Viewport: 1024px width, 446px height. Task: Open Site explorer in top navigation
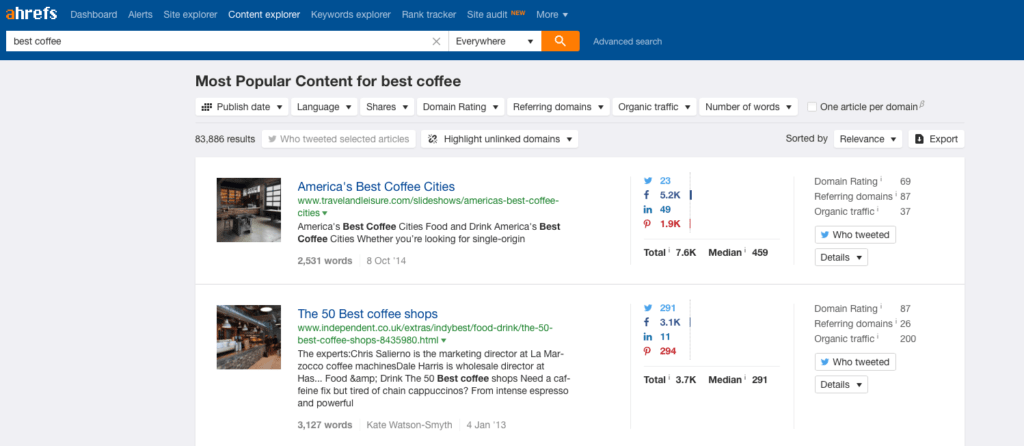click(x=190, y=14)
